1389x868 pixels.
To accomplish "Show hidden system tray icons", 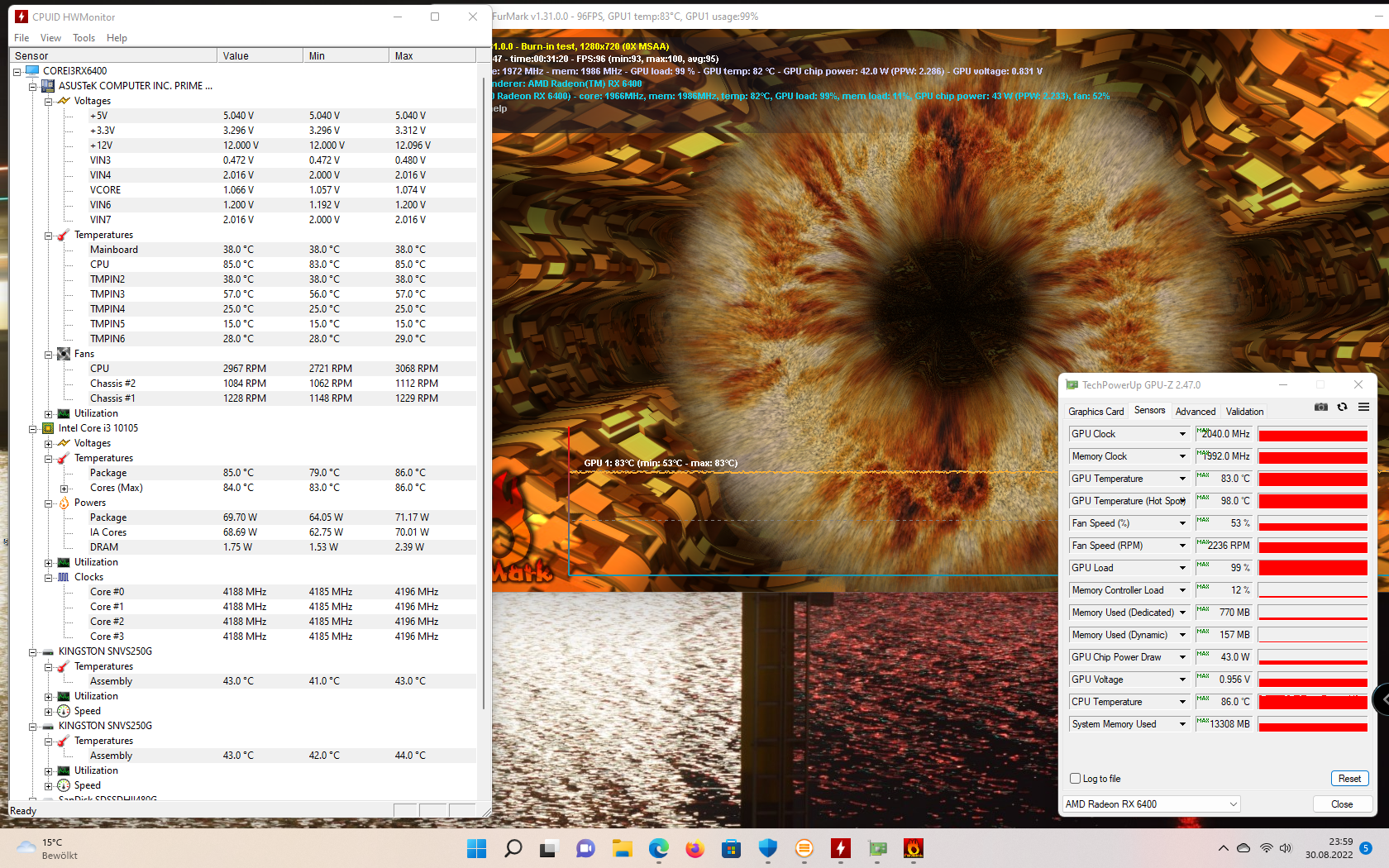I will pyautogui.click(x=1223, y=848).
